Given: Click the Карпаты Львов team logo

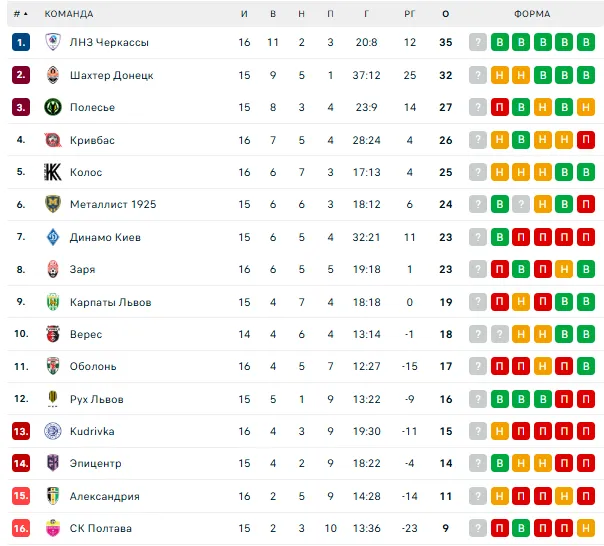Looking at the screenshot, I should point(53,302).
